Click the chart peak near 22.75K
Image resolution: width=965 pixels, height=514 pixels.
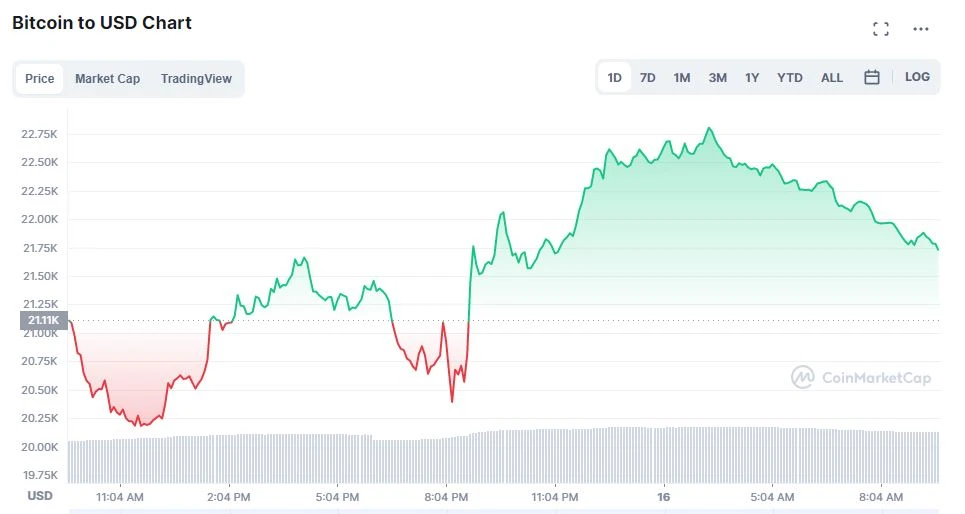pos(709,129)
